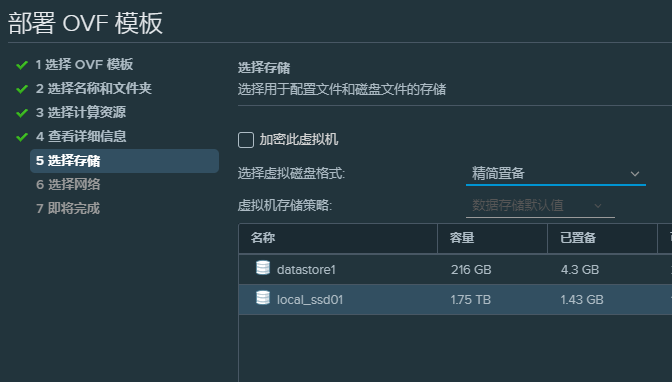Sort table by 已置备 column header

click(603, 238)
